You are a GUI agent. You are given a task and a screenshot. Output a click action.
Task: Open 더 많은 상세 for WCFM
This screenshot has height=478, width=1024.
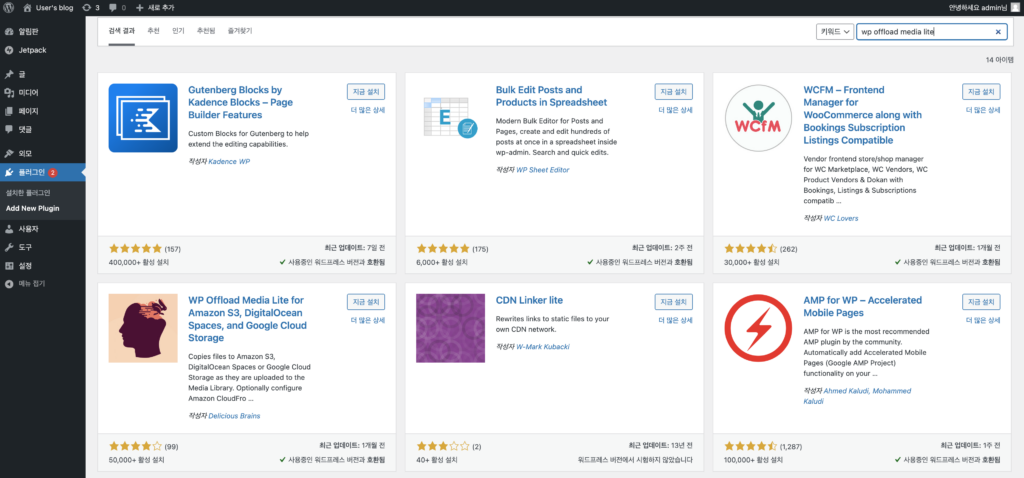click(984, 110)
